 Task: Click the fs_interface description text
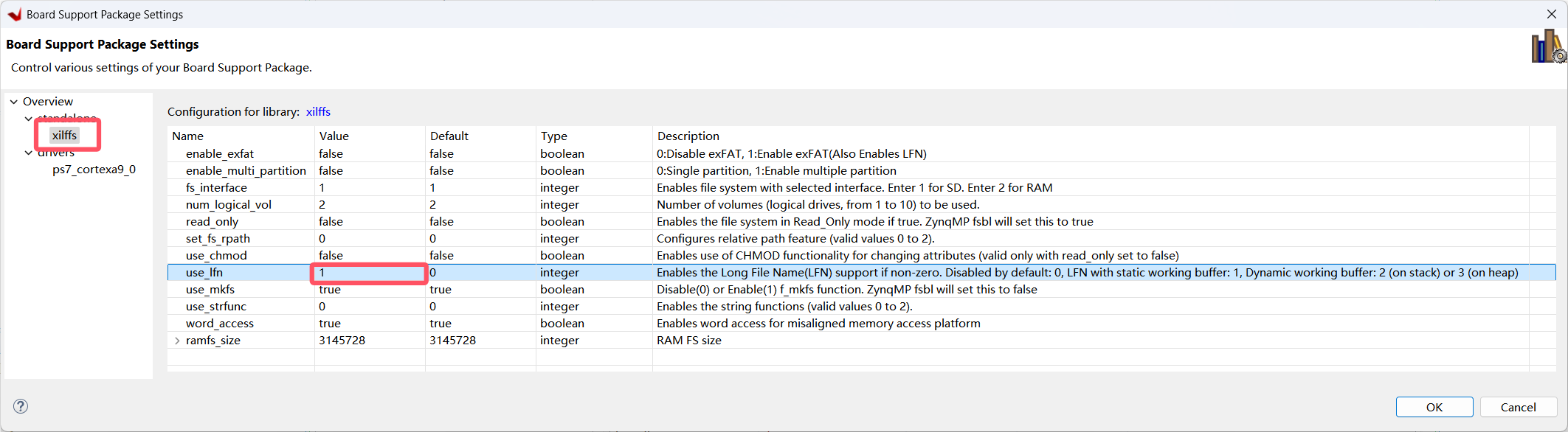pyautogui.click(x=854, y=188)
